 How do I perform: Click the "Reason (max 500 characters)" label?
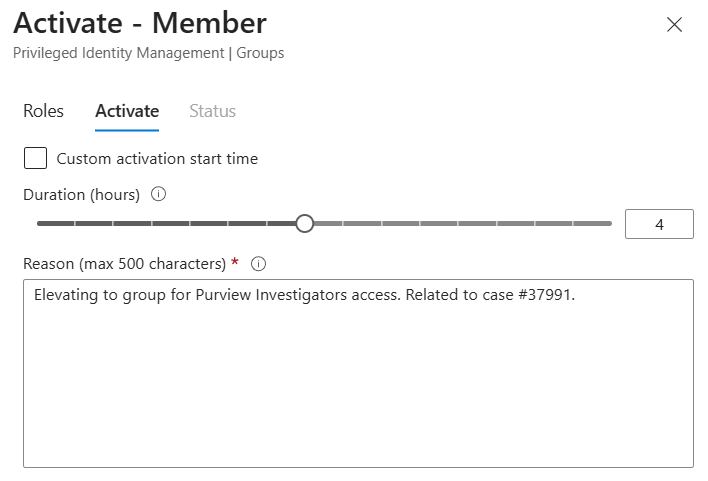pyautogui.click(x=125, y=264)
